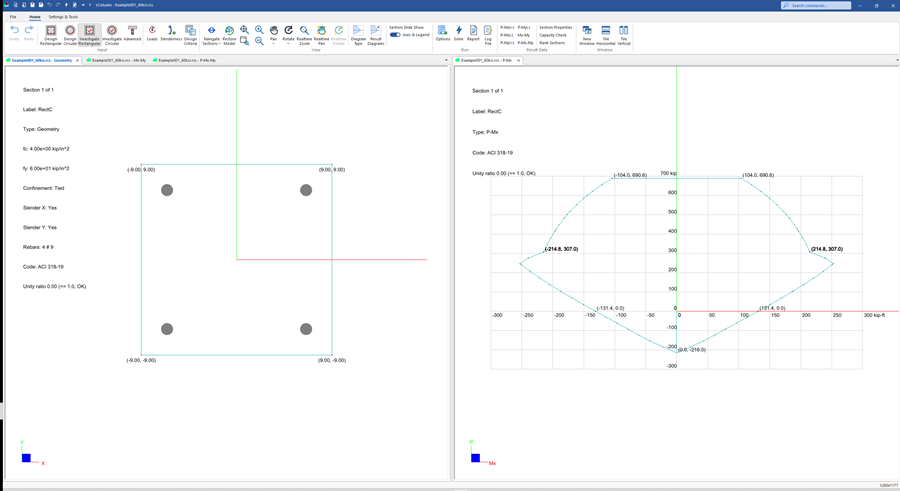Viewport: 900px width, 491px height.
Task: Open the right pane tab list dropdown arrow
Action: [x=897, y=60]
